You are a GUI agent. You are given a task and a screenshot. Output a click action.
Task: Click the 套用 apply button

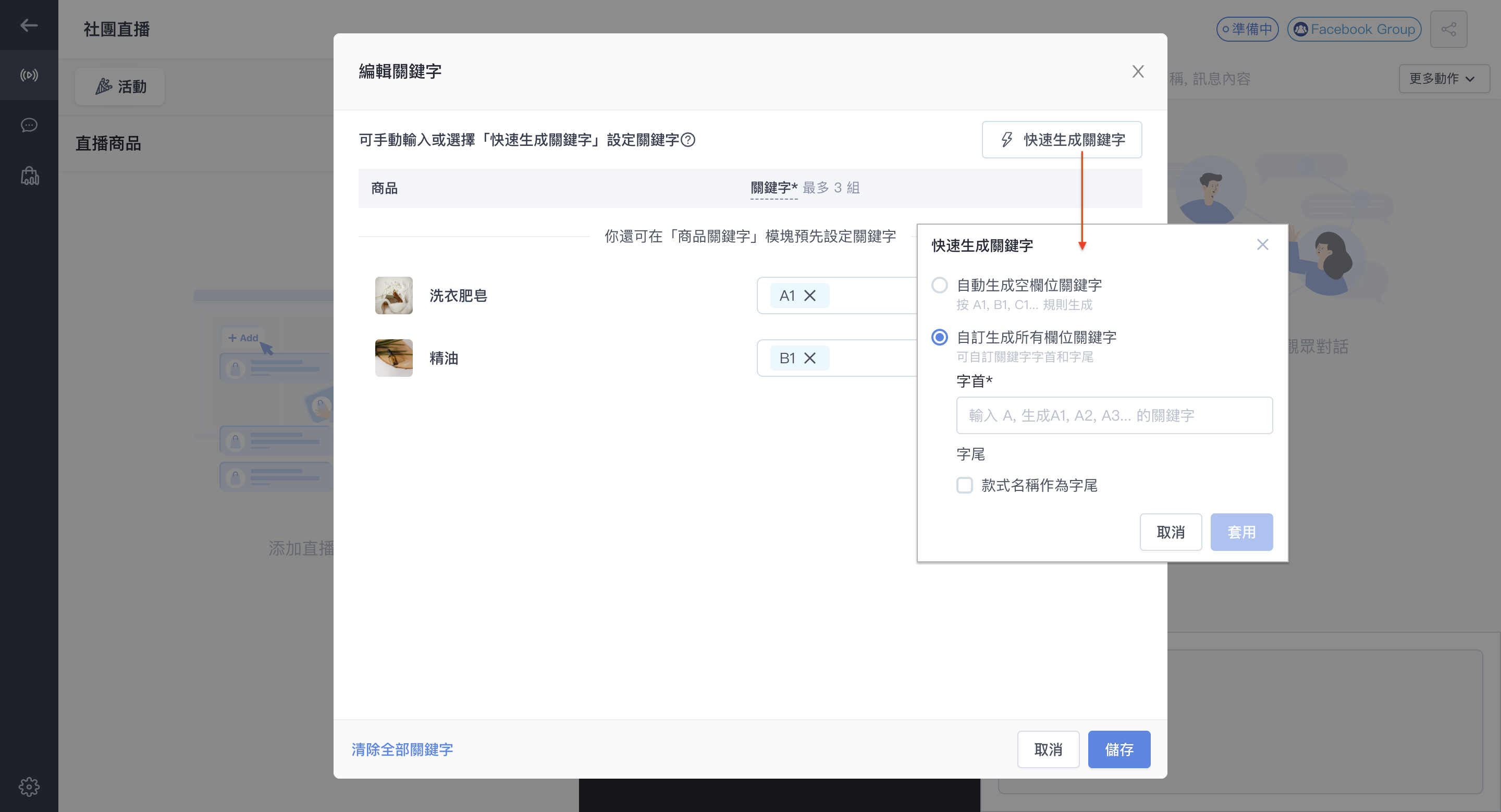pyautogui.click(x=1240, y=532)
